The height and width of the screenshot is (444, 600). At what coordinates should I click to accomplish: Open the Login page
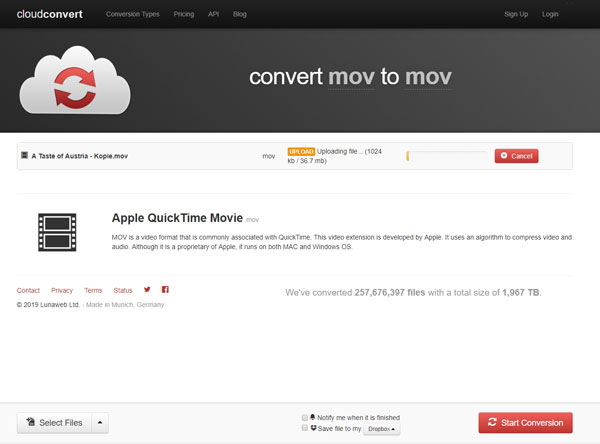click(550, 14)
